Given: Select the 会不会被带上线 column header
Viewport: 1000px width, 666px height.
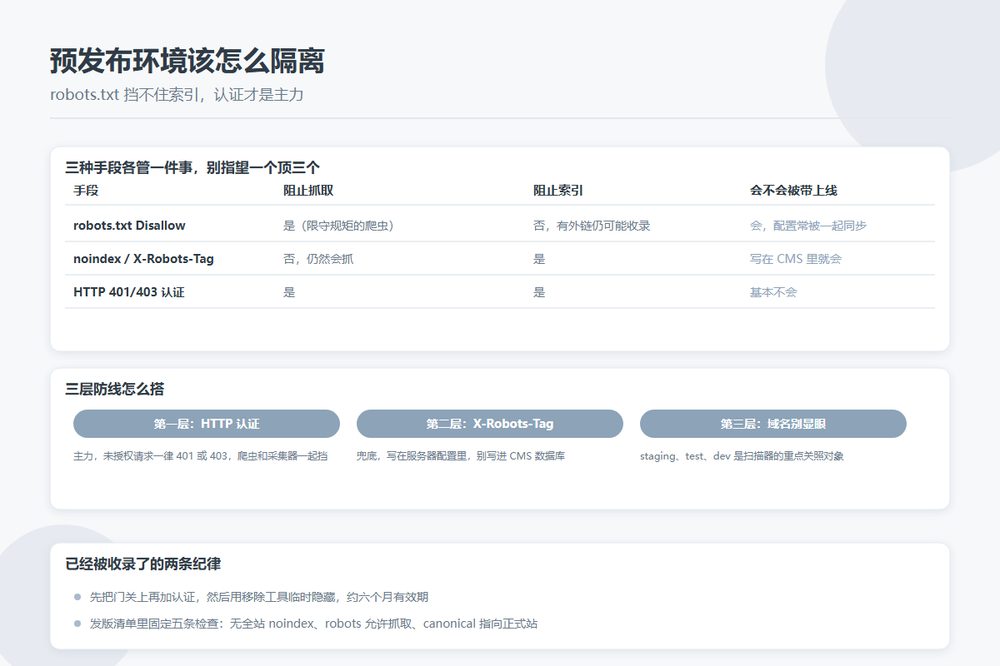Looking at the screenshot, I should coord(793,190).
